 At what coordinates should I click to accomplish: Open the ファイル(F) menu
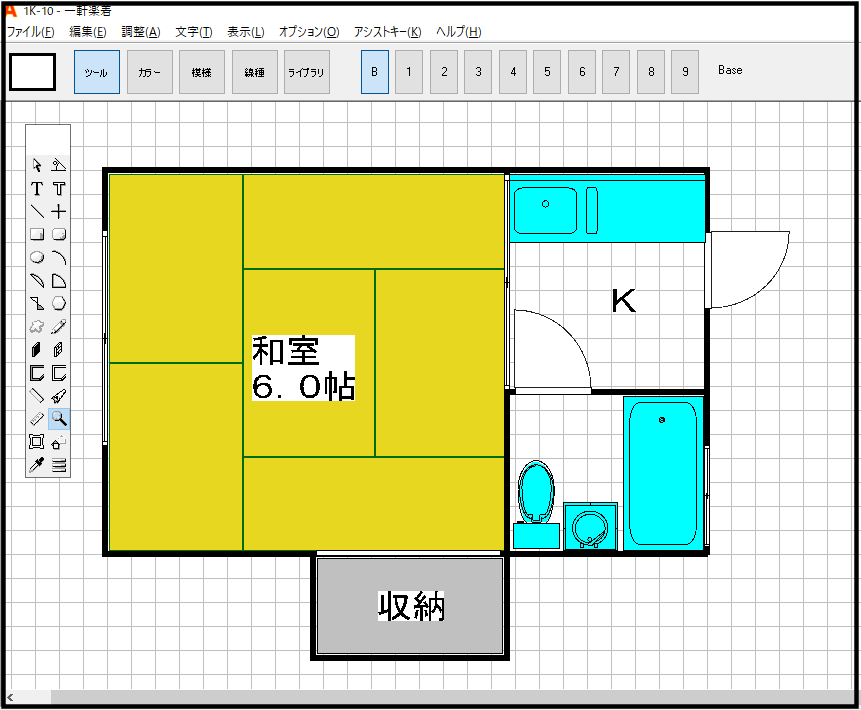(31, 32)
